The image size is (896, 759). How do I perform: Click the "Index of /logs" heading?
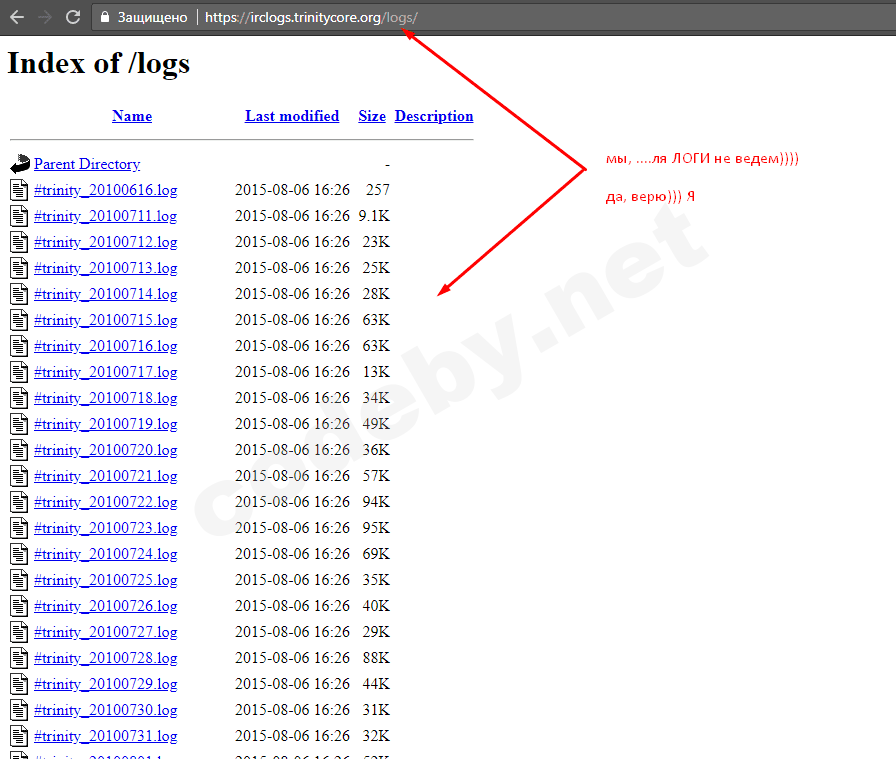point(98,63)
